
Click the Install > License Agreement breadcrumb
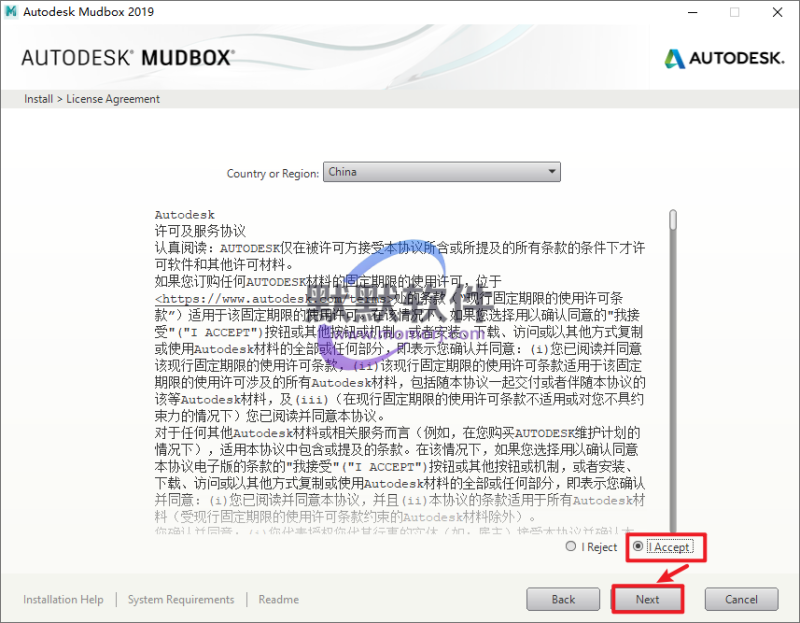(92, 99)
